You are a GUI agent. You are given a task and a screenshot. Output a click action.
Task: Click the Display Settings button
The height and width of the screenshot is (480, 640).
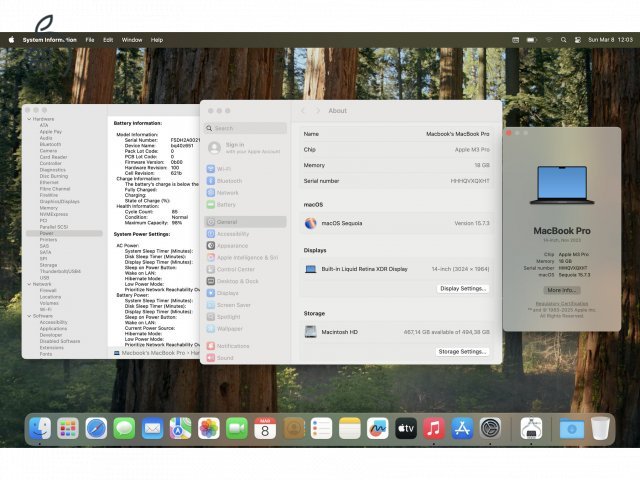tap(463, 288)
